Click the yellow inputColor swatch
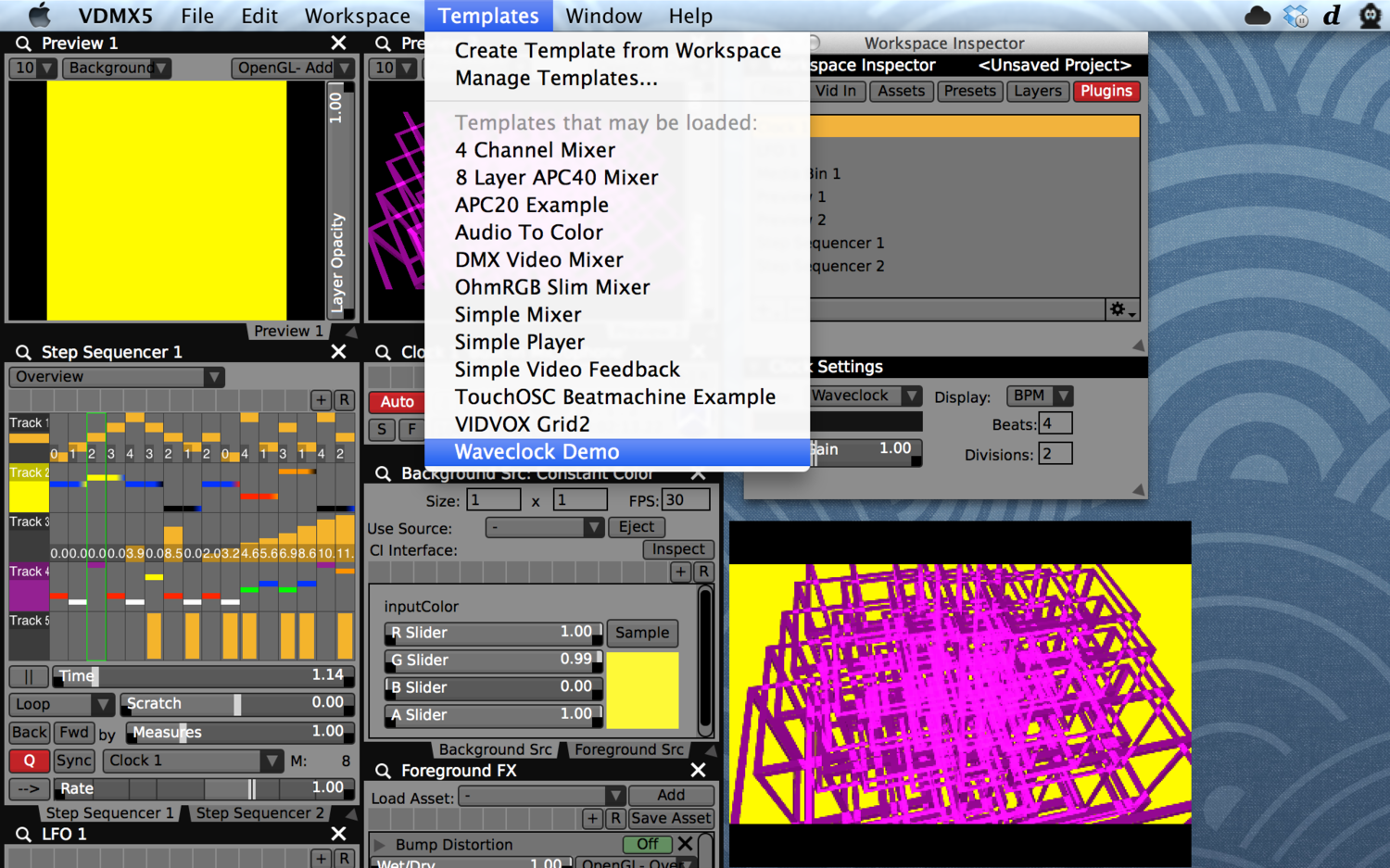 (642, 690)
